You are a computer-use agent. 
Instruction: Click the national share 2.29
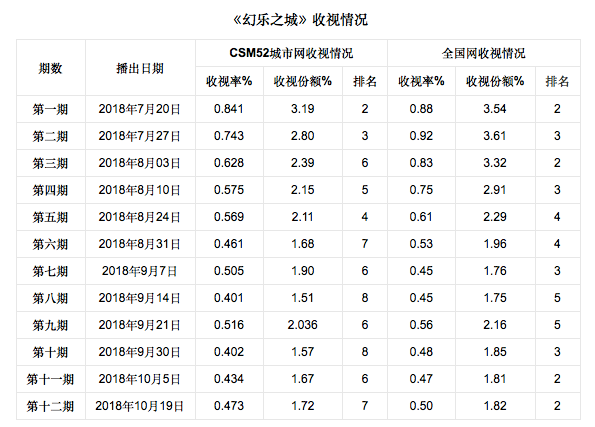tap(495, 217)
